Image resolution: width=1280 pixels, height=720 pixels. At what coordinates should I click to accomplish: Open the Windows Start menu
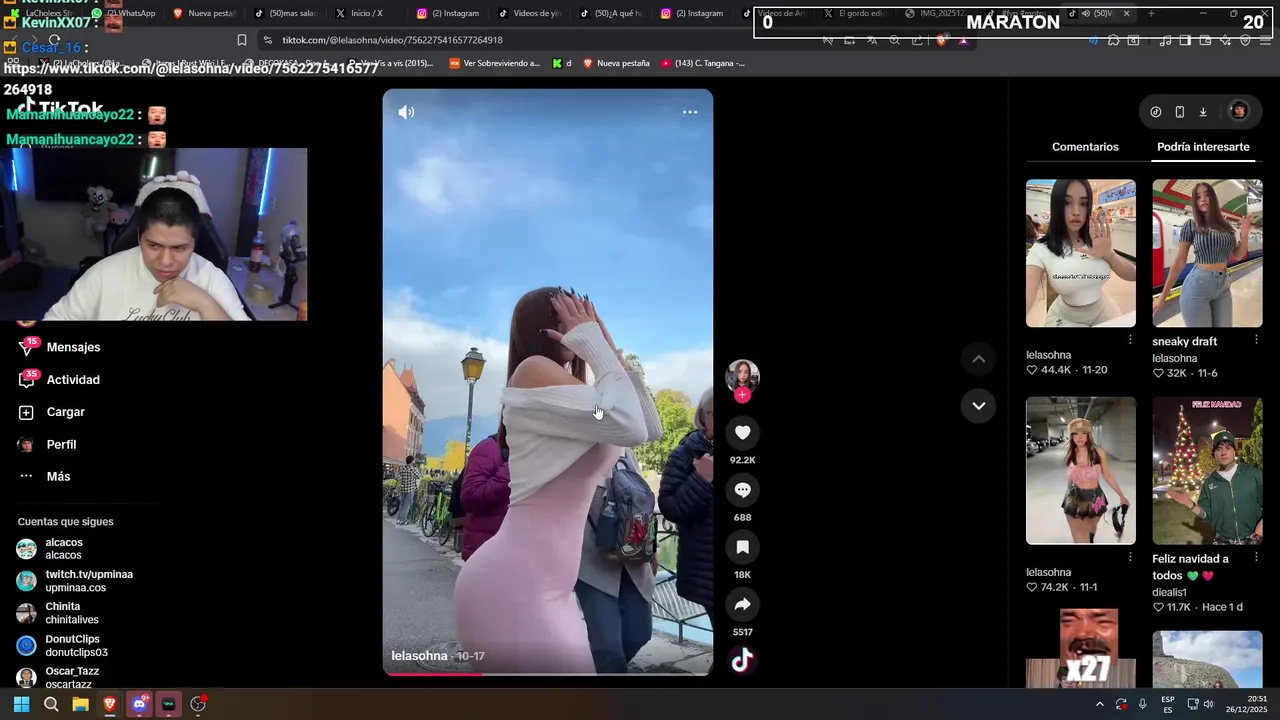[x=21, y=704]
